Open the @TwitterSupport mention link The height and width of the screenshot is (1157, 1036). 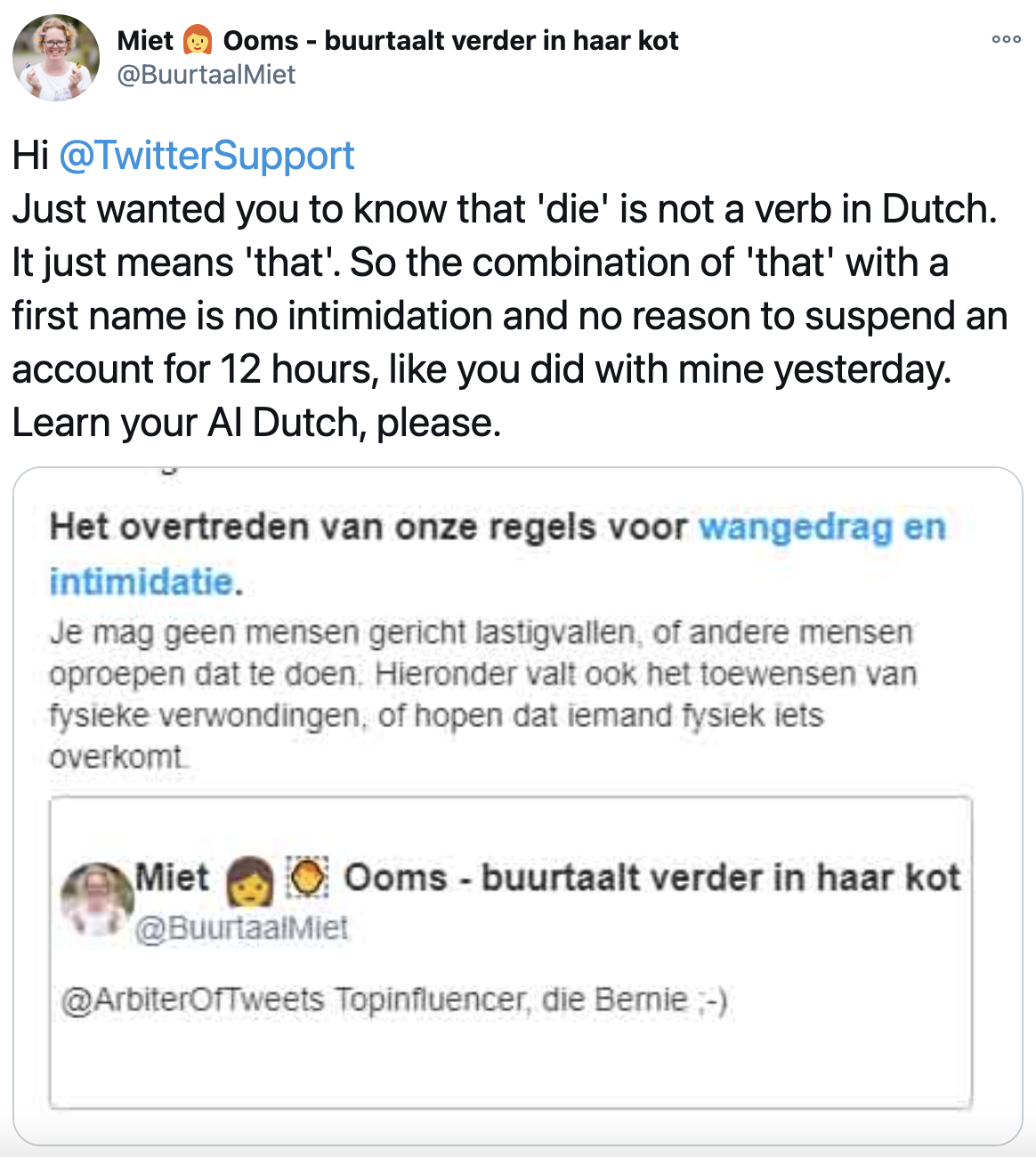(206, 156)
